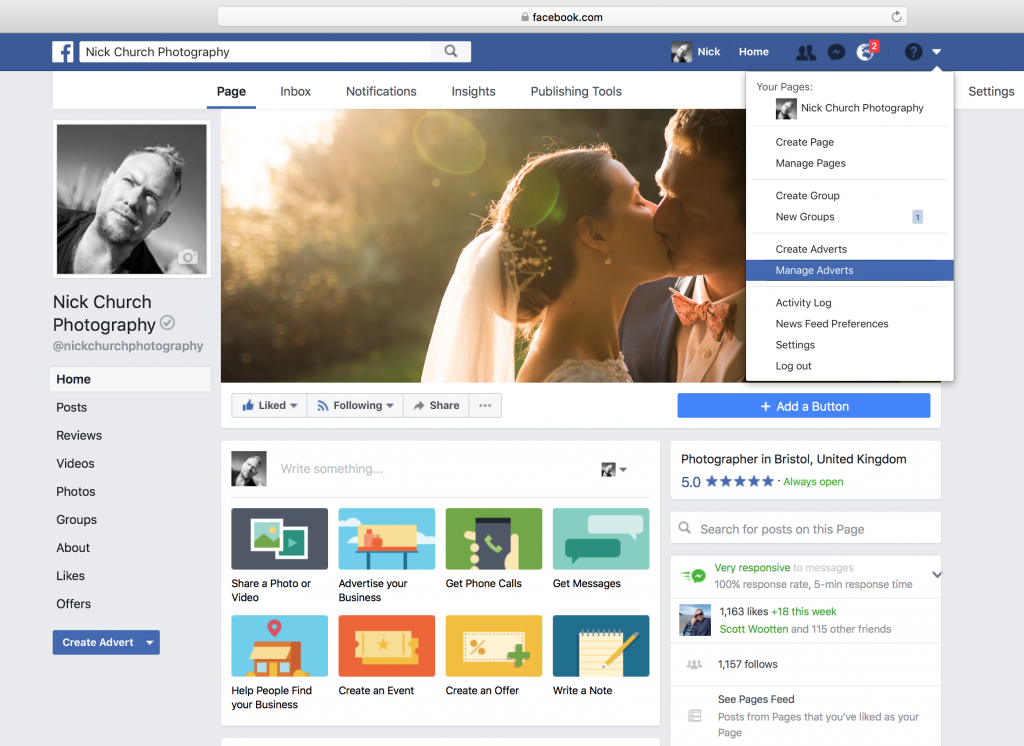Click Nick's profile picture in top bar
Screen dimensions: 1024x746
(681, 52)
